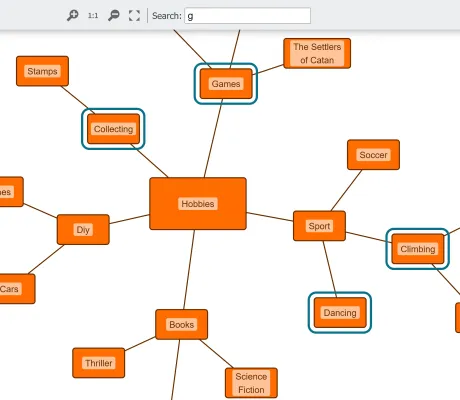Click the zoom out magnifier icon
This screenshot has width=460, height=400.
[x=114, y=15]
